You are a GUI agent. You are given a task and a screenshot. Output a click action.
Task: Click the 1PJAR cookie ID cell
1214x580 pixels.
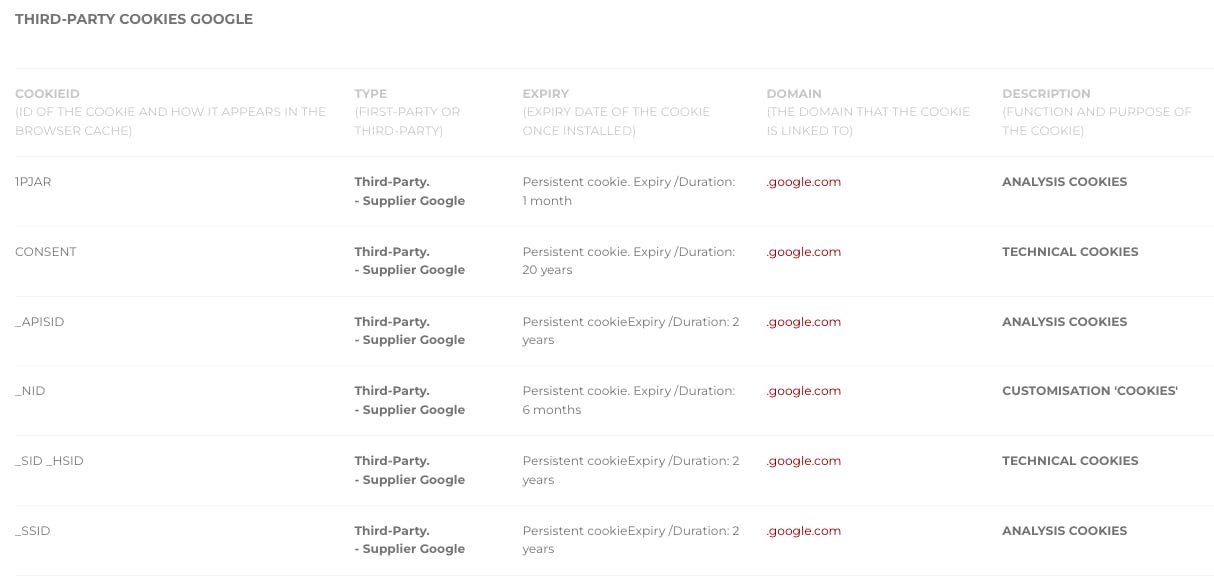click(35, 182)
